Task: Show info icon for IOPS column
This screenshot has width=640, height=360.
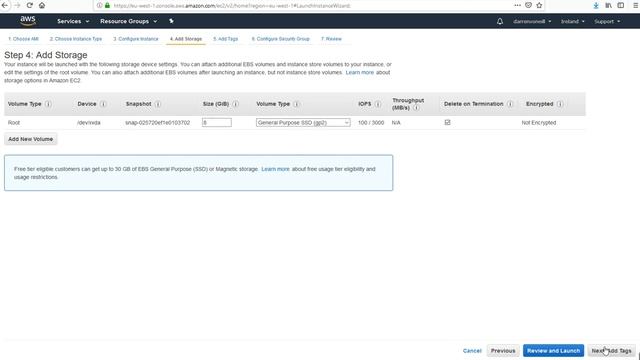Action: (x=378, y=104)
